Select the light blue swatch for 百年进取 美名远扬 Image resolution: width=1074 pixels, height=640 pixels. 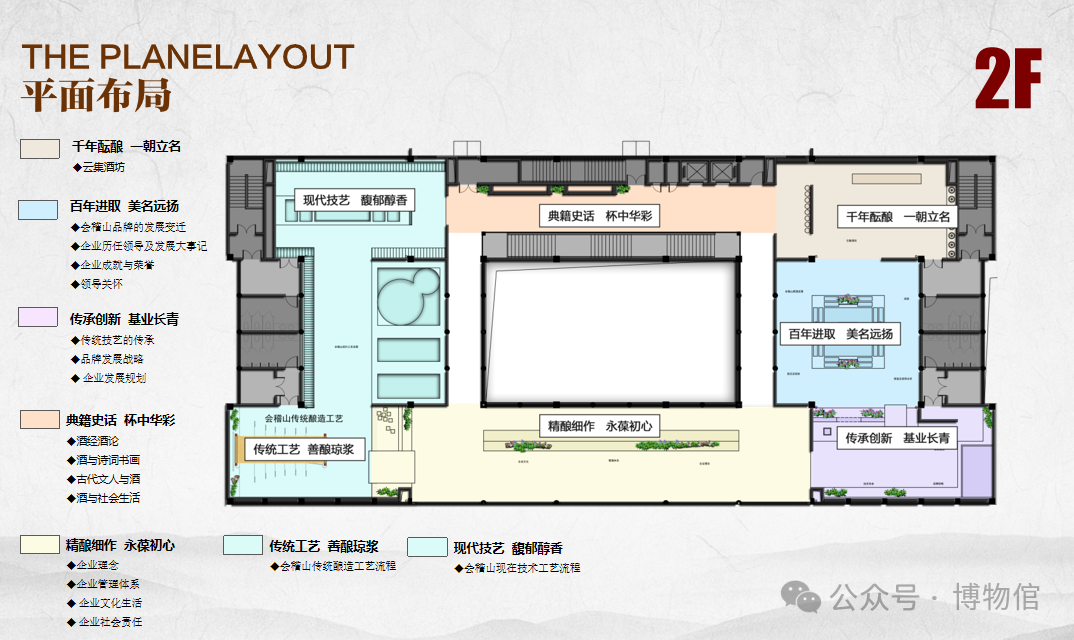coord(38,209)
